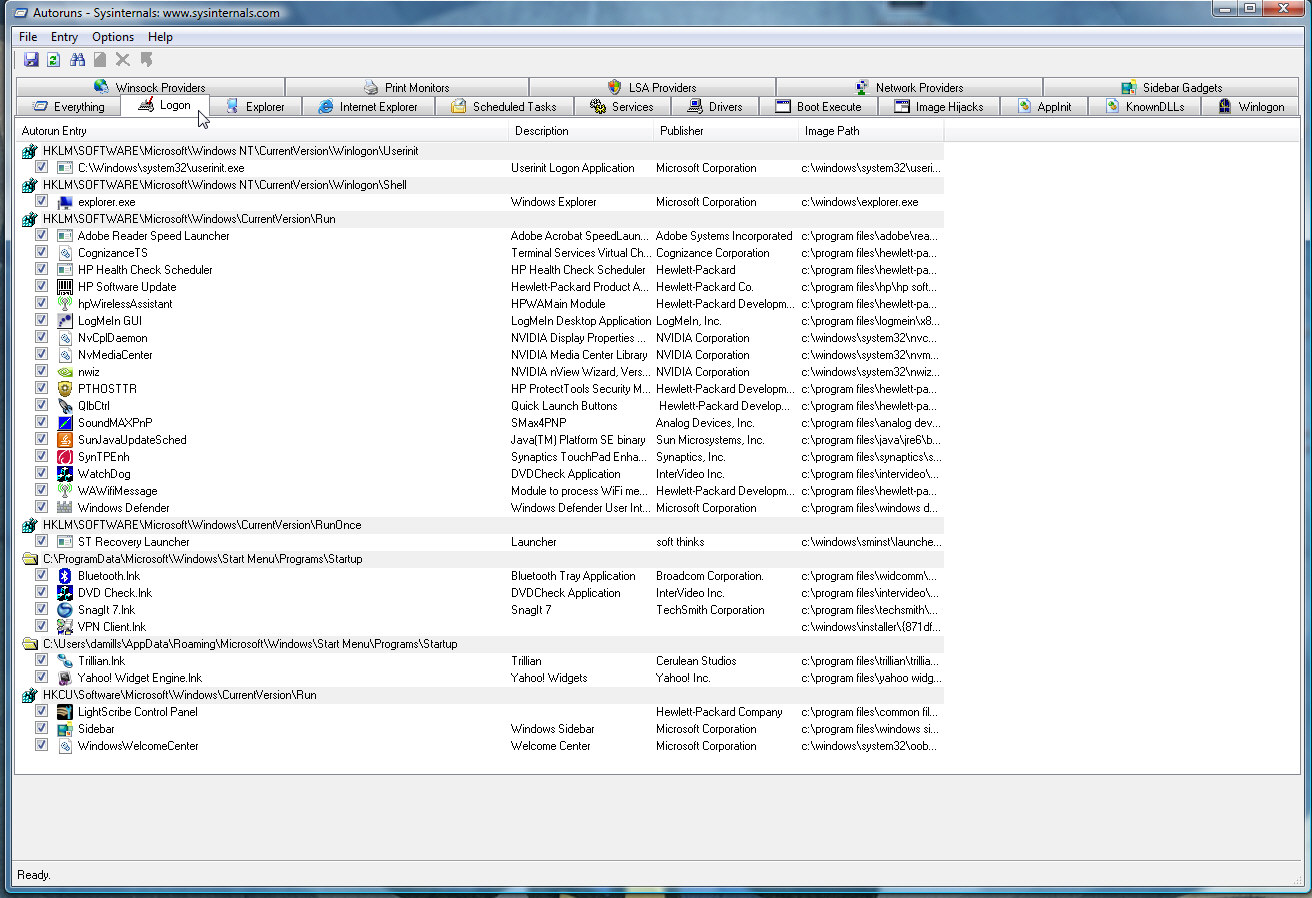Image resolution: width=1312 pixels, height=898 pixels.
Task: Click the HP Software Update entry icon
Action: (x=65, y=287)
